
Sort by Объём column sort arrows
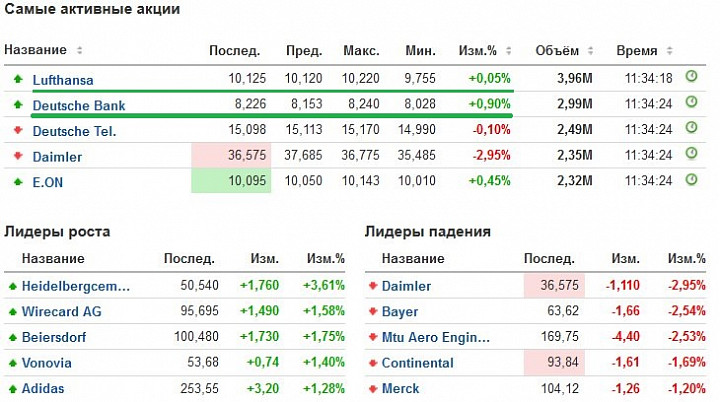[x=591, y=51]
